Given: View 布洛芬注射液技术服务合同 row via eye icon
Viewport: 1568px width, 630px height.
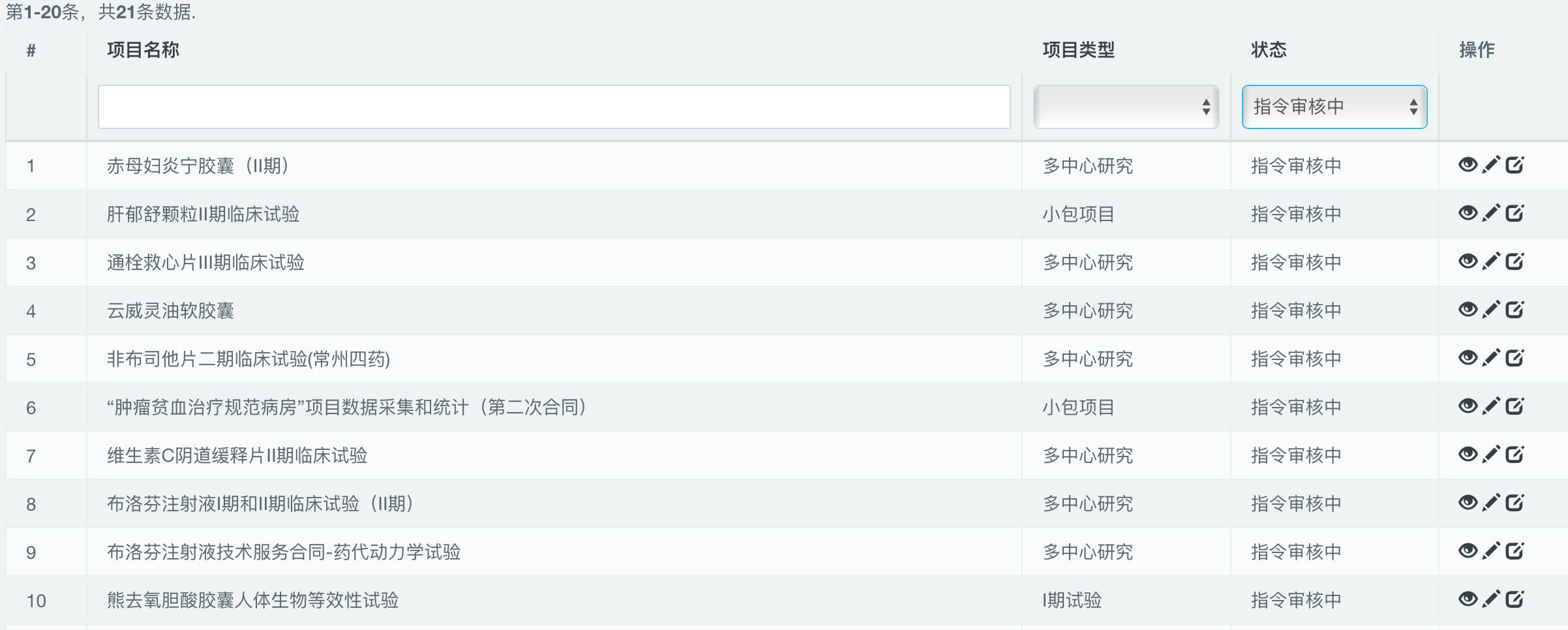Looking at the screenshot, I should pyautogui.click(x=1468, y=551).
